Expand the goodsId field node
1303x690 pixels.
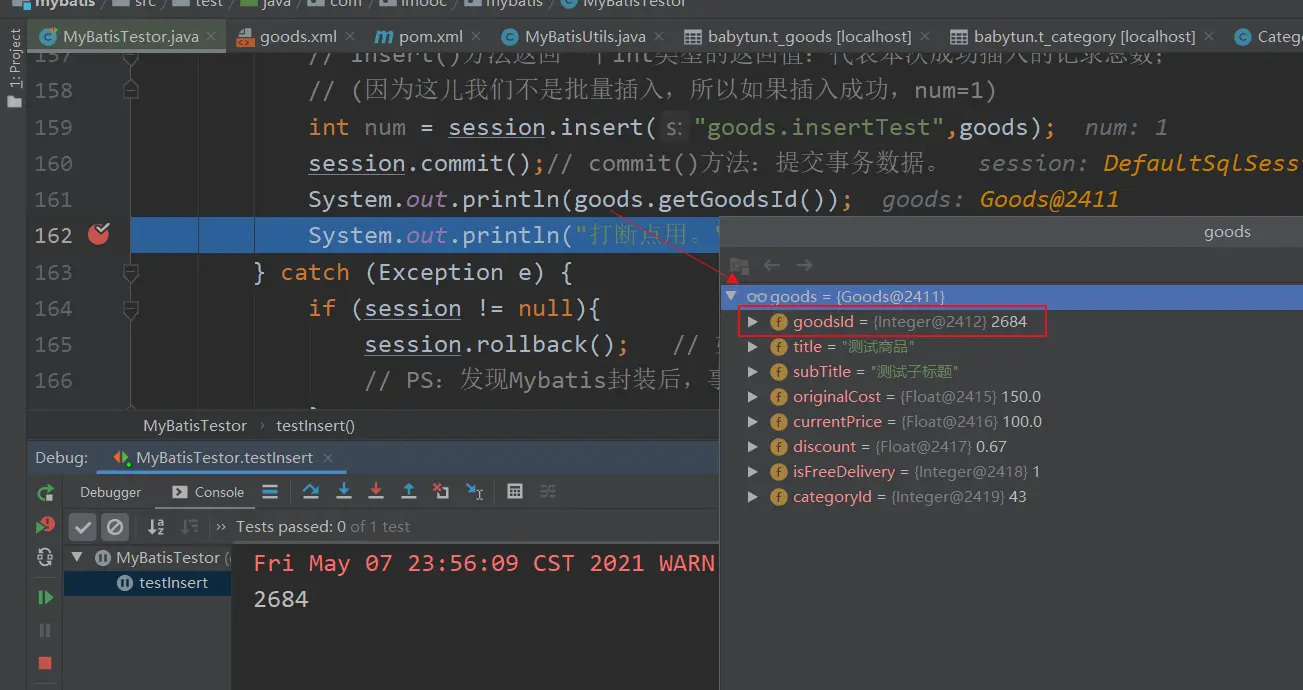[x=753, y=322]
